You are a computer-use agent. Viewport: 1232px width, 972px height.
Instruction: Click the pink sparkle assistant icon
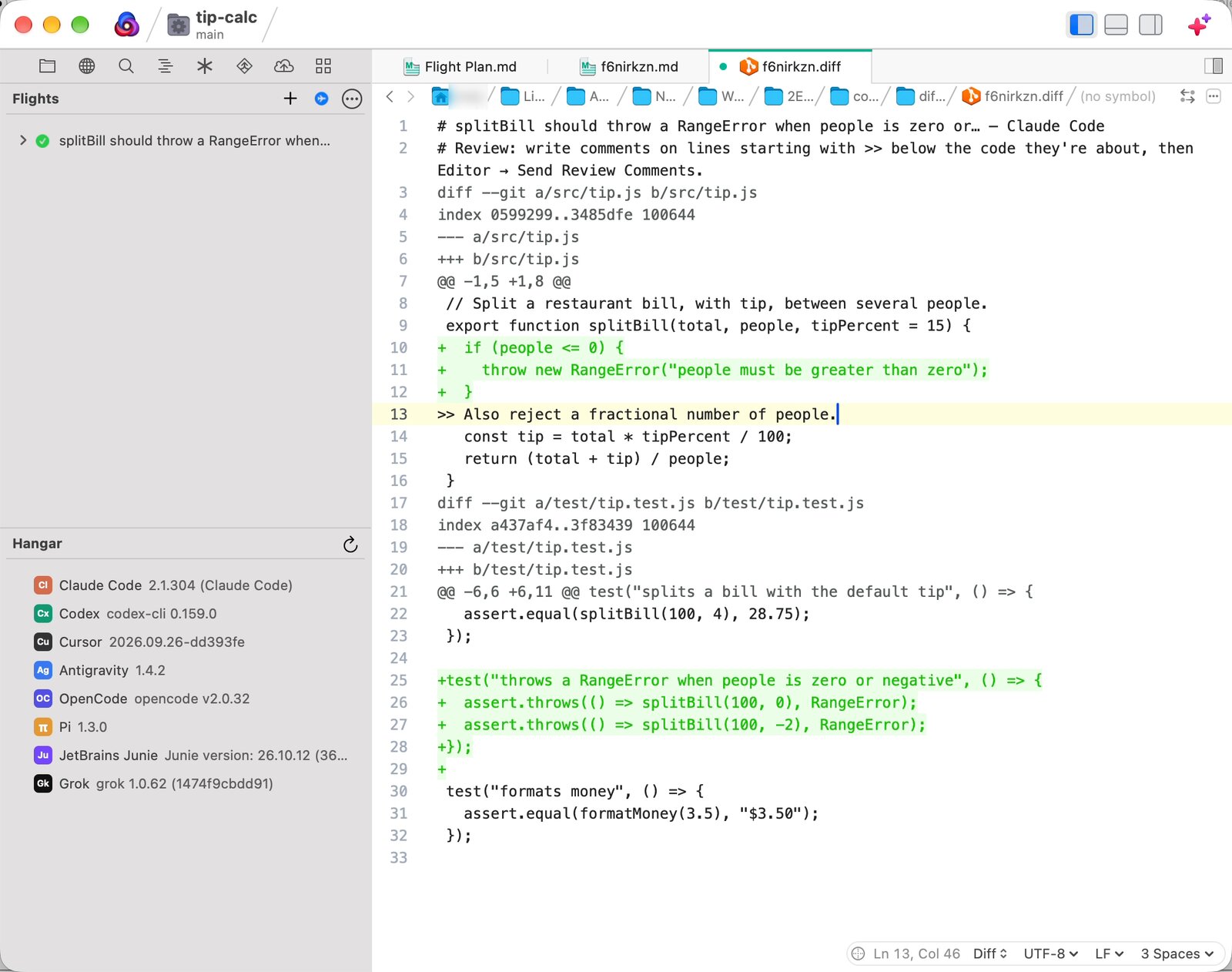(x=1199, y=25)
